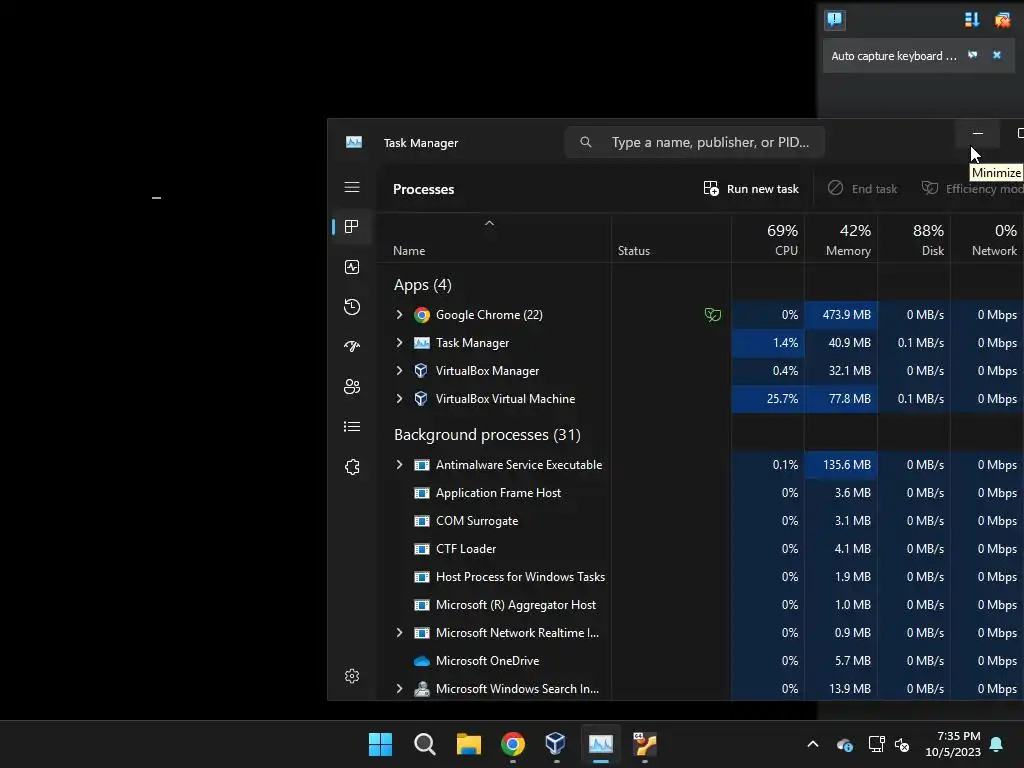Expand Microsoft Network Realtime row
1024x768 pixels.
click(x=400, y=633)
